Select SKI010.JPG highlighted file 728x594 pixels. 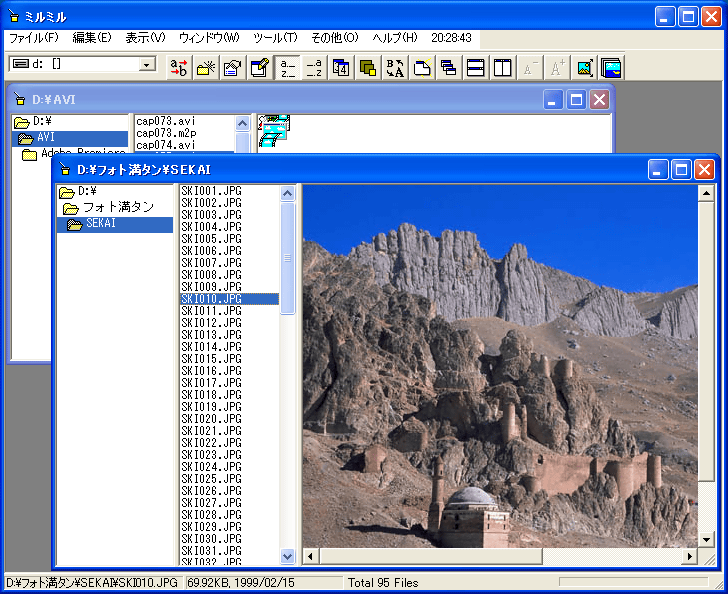(229, 299)
